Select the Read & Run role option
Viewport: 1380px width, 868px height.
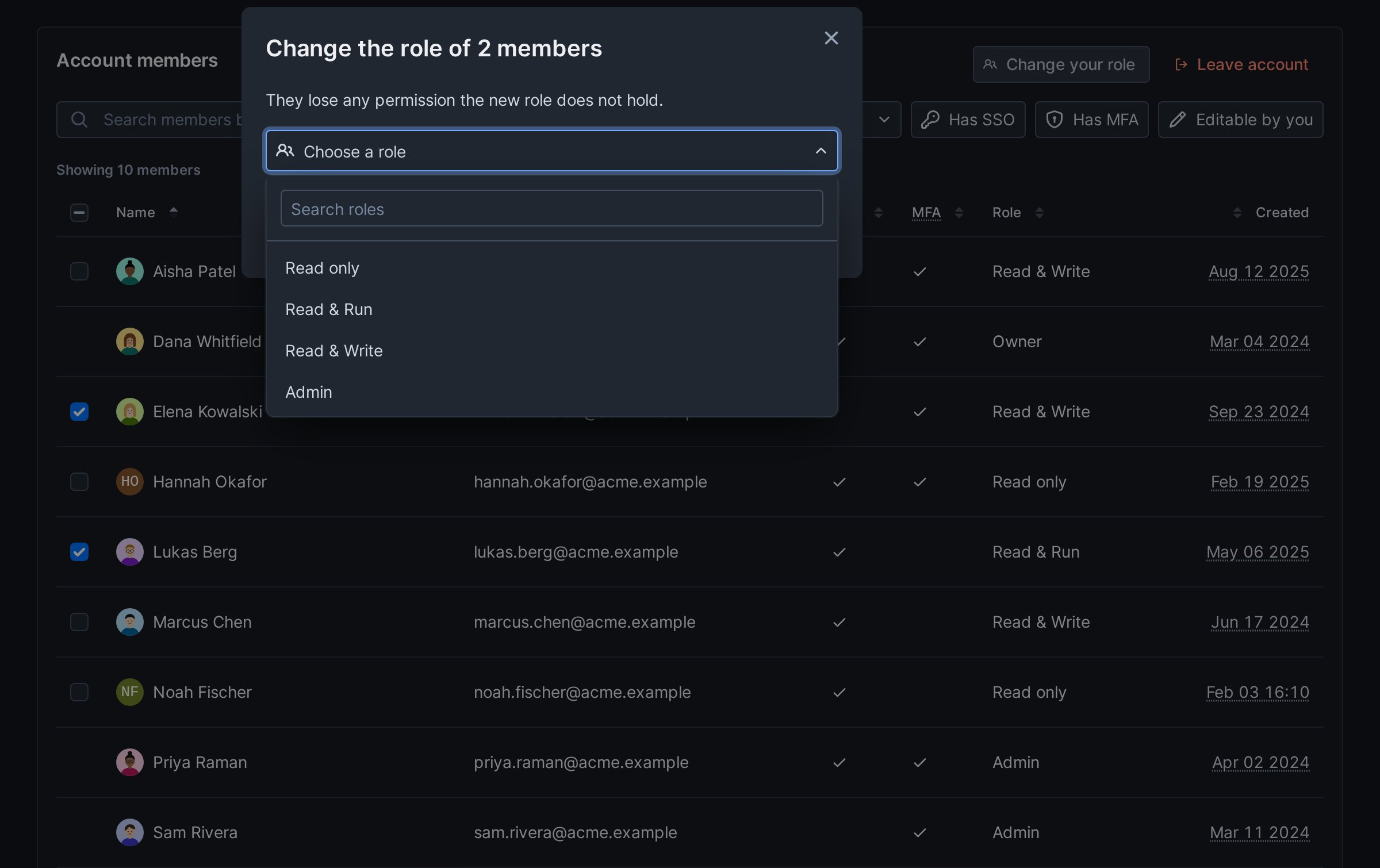click(x=551, y=309)
